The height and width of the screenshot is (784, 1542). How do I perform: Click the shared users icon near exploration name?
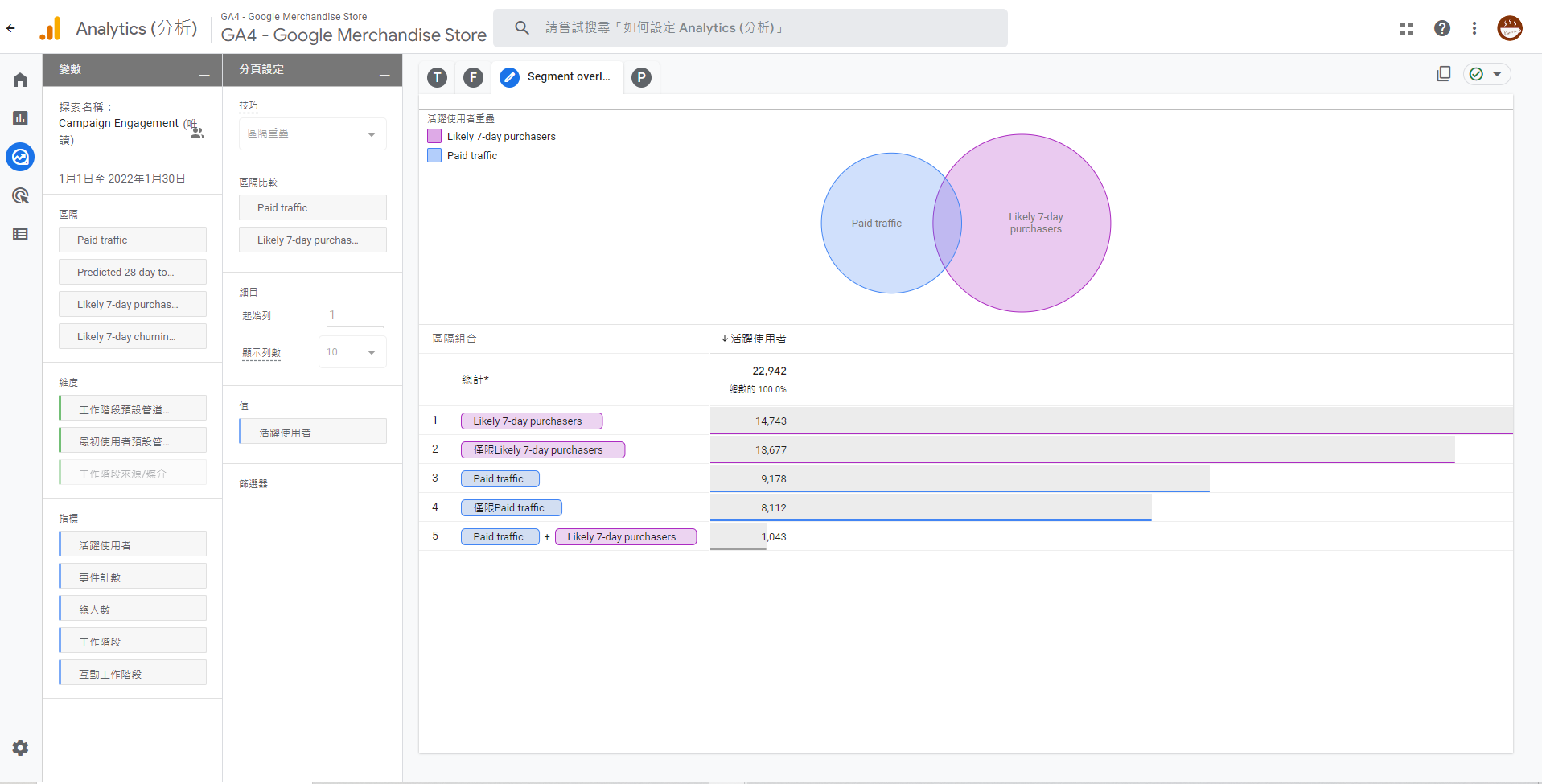coord(197,133)
